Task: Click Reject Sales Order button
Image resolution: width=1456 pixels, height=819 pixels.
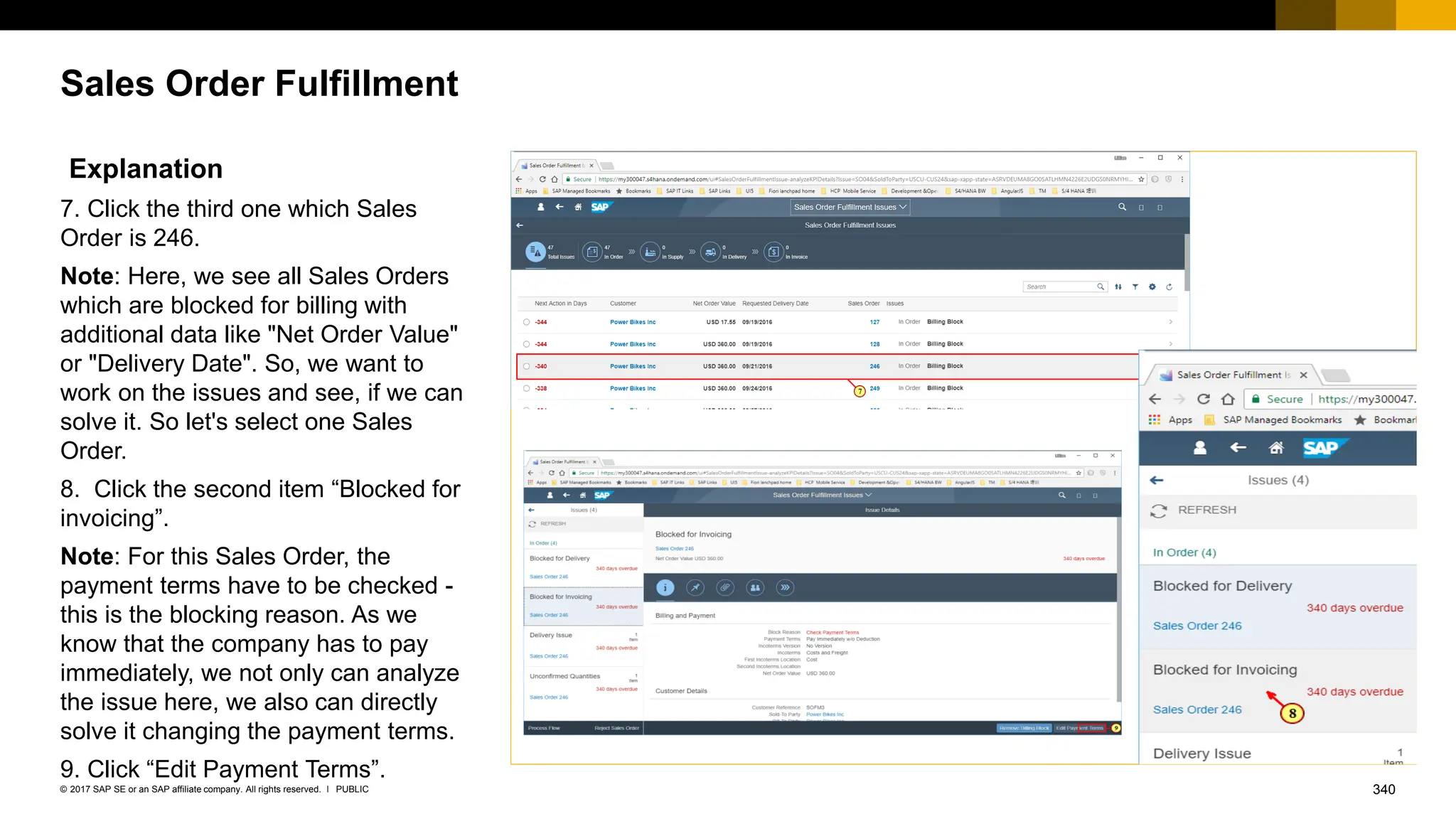Action: coord(616,728)
